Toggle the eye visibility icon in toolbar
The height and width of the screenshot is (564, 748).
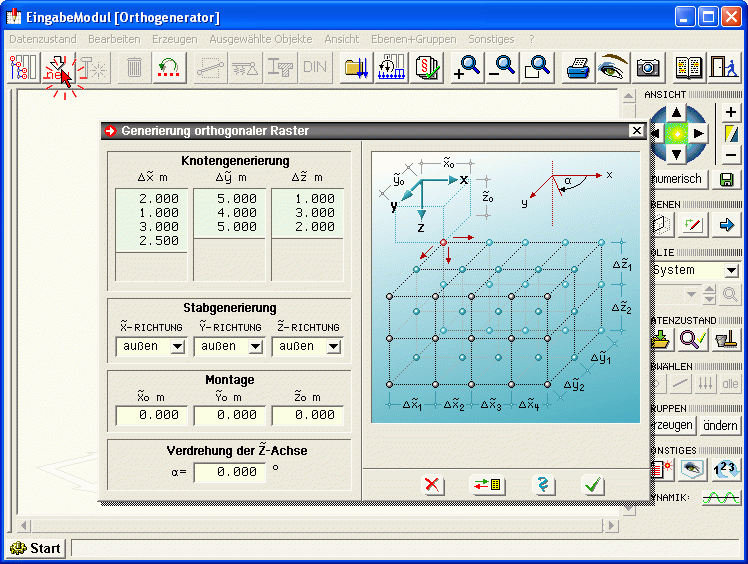(611, 67)
